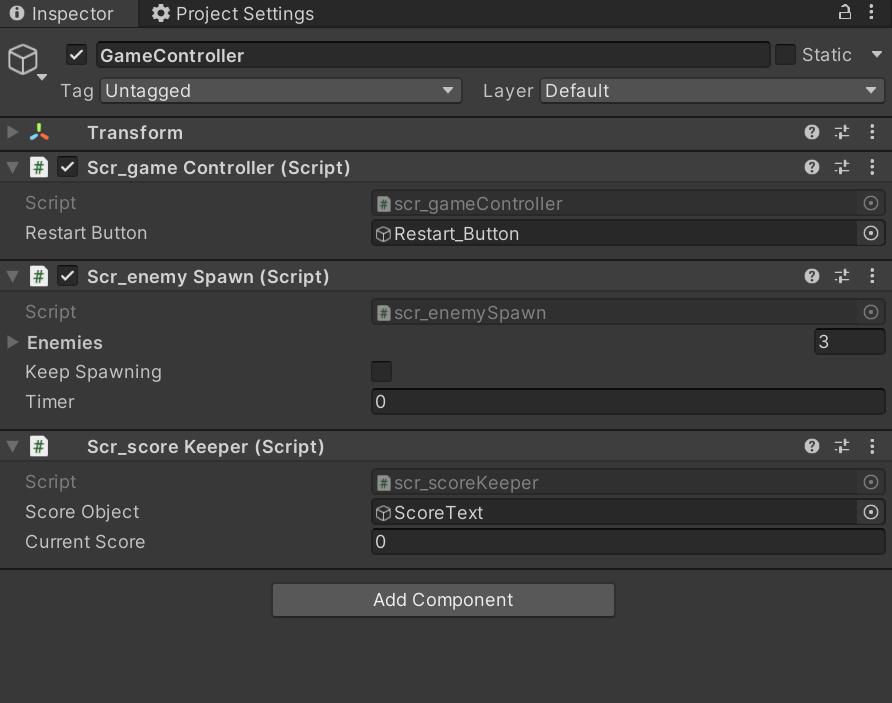Disable the GameController active checkbox
This screenshot has height=703, width=892.
coord(77,55)
